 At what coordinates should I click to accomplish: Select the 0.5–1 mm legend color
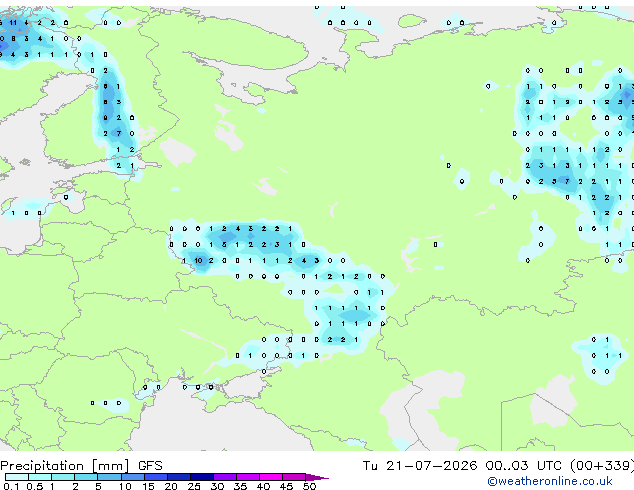(40, 477)
